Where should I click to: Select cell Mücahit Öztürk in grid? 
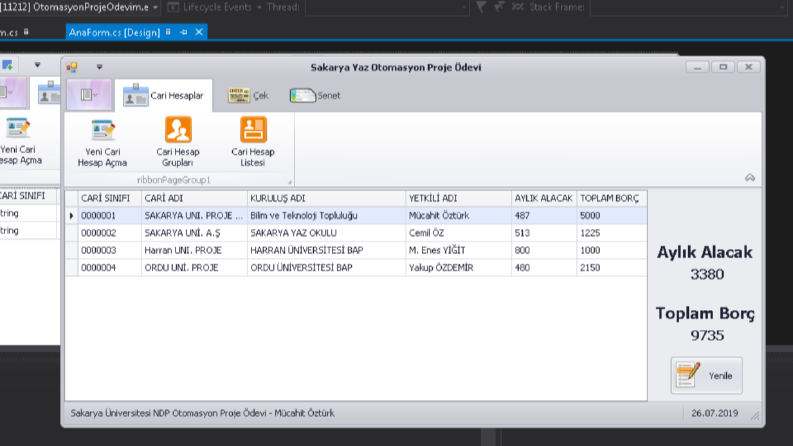(458, 215)
